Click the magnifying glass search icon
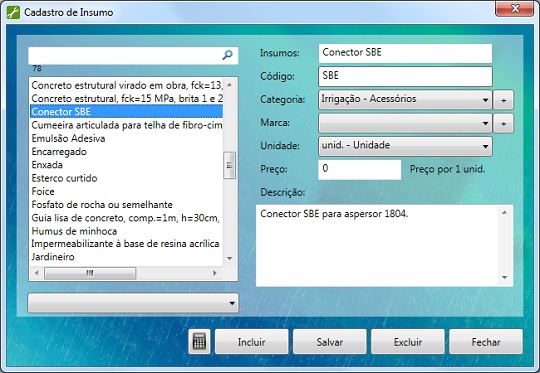 tap(227, 55)
